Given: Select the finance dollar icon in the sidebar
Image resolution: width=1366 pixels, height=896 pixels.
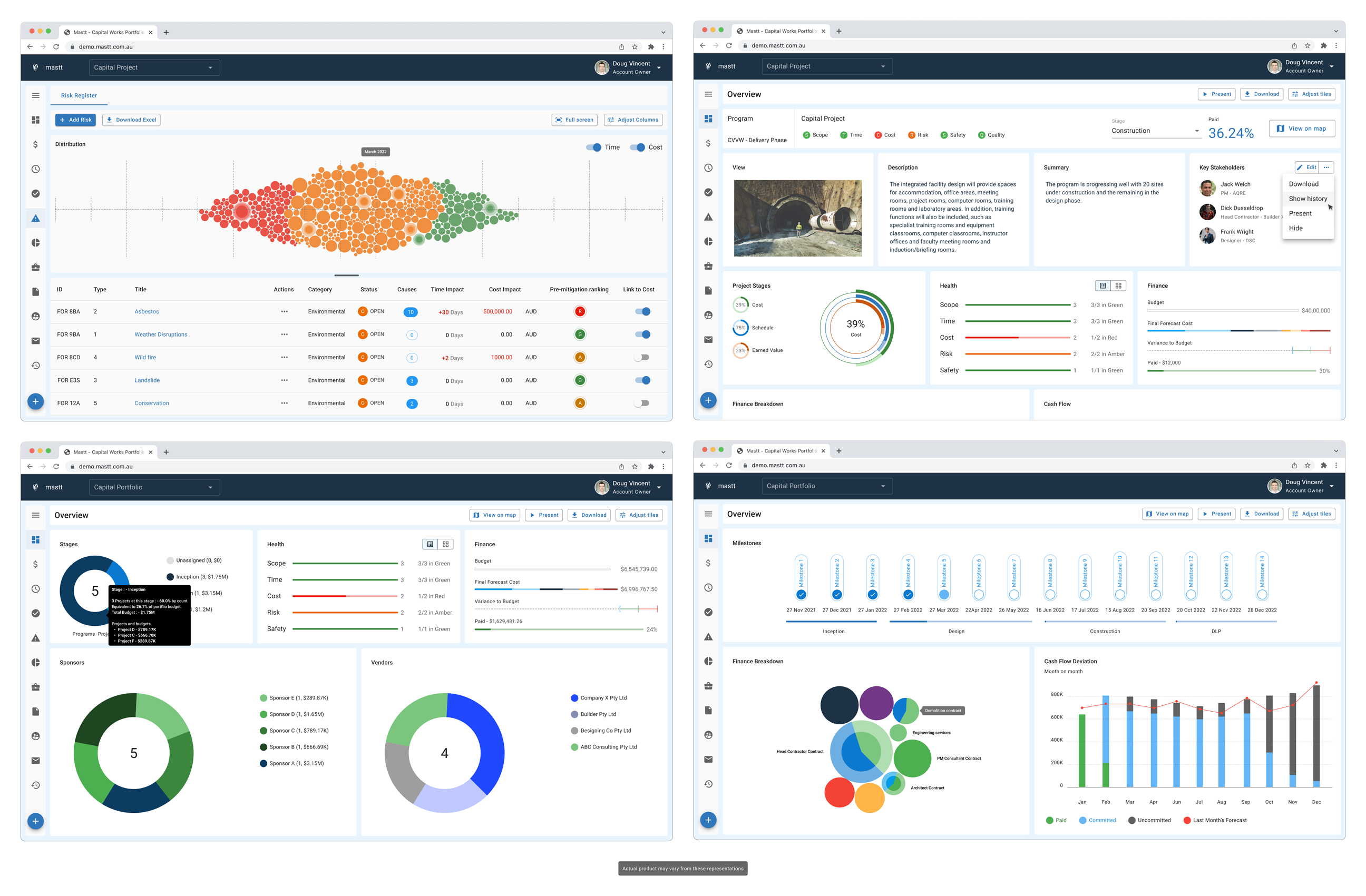Looking at the screenshot, I should click(36, 144).
